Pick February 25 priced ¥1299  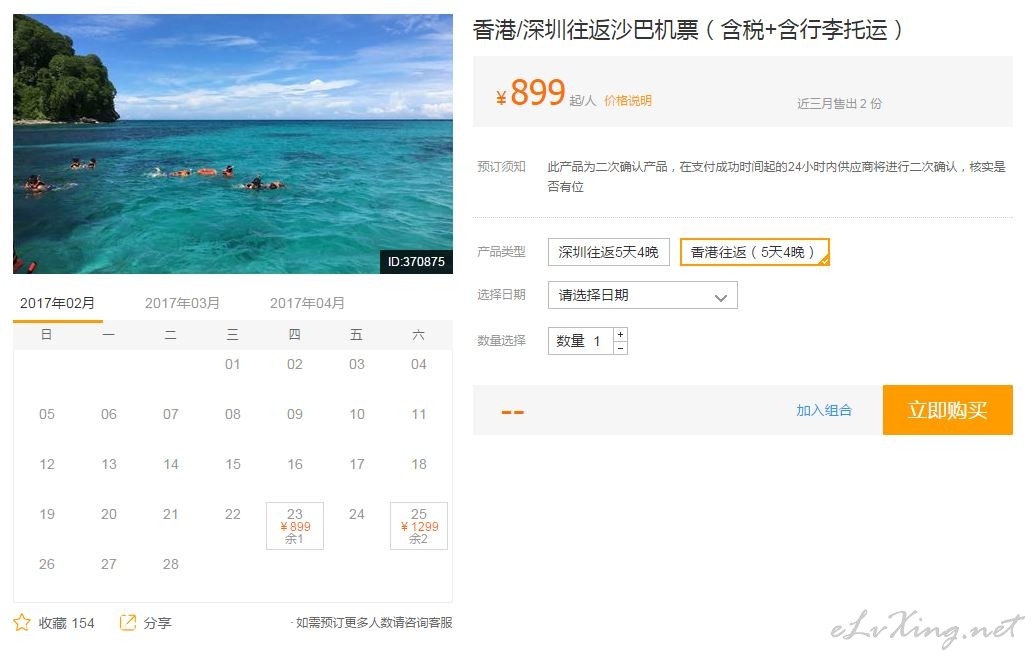pyautogui.click(x=418, y=526)
